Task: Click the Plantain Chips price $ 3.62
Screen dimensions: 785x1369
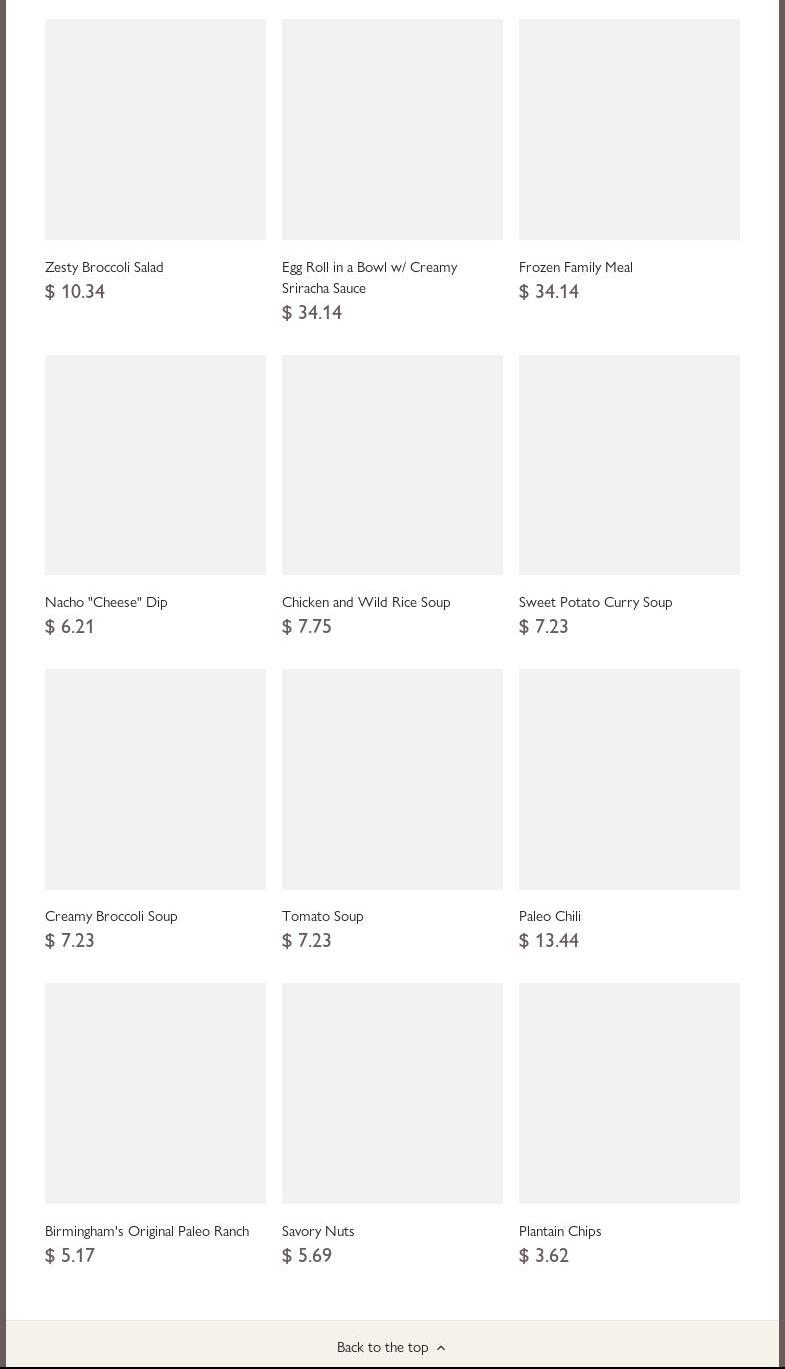Action: (543, 1256)
